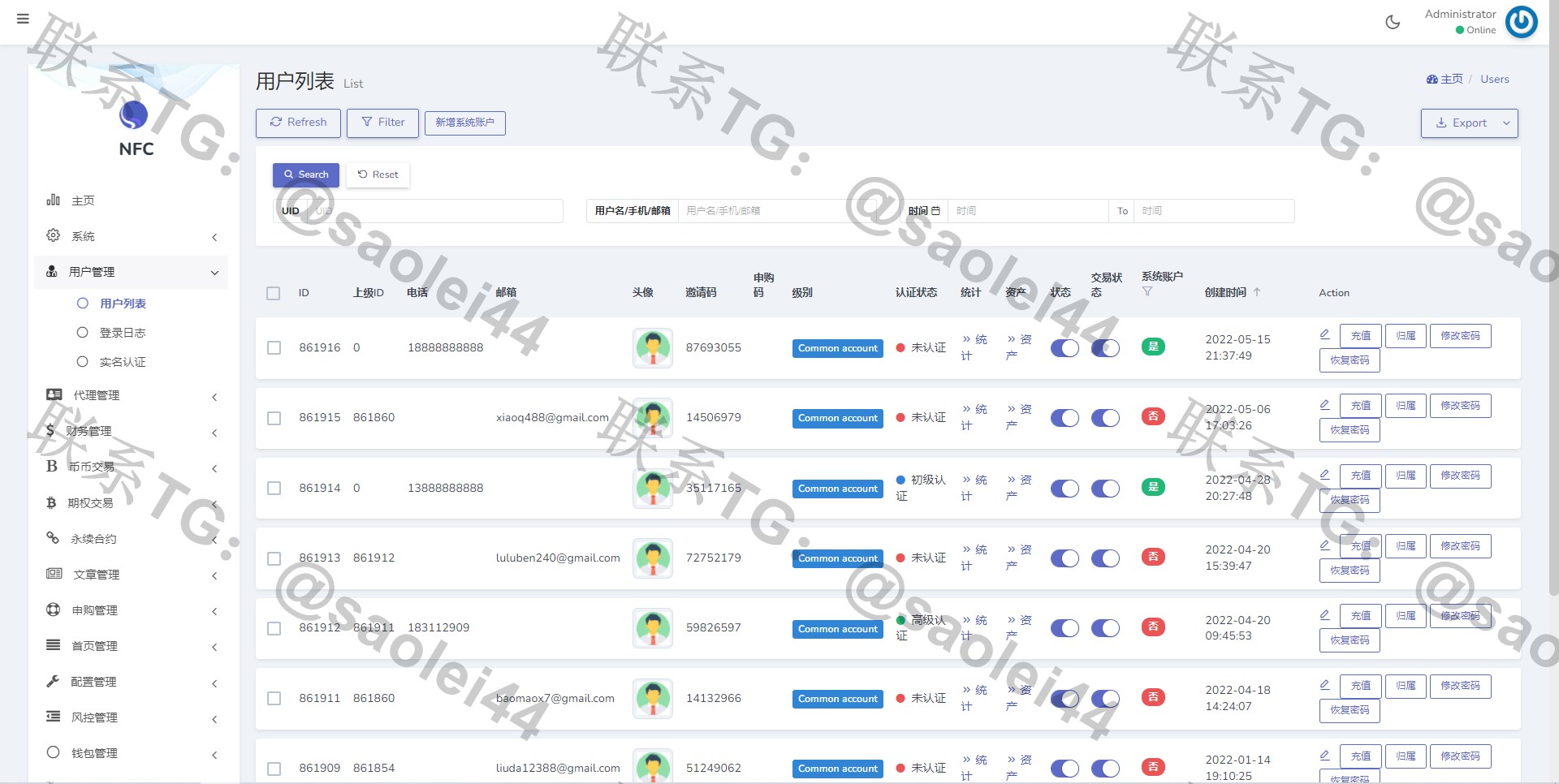
Task: Toggle the hamburger sidebar menu icon
Action: point(23,19)
